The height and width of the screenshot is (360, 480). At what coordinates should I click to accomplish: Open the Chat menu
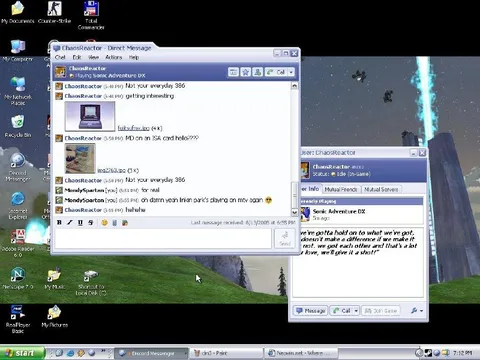click(60, 57)
